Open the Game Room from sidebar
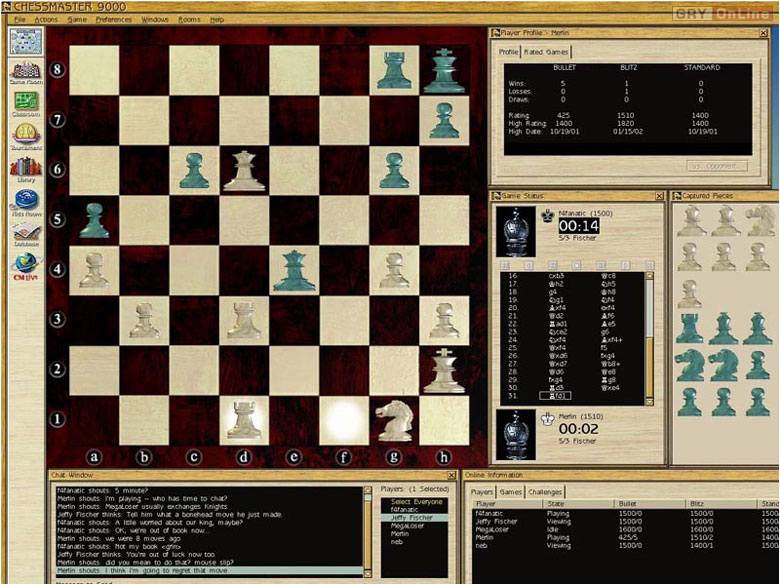Viewport: 780px width, 585px height. 26,73
